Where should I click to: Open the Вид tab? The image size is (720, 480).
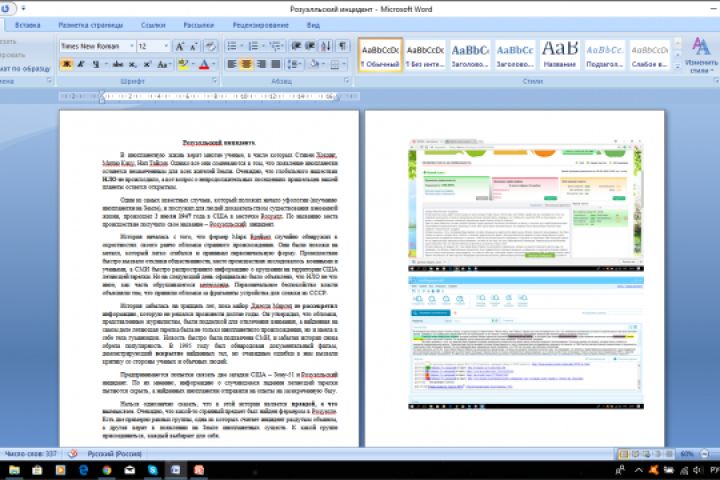[x=313, y=25]
